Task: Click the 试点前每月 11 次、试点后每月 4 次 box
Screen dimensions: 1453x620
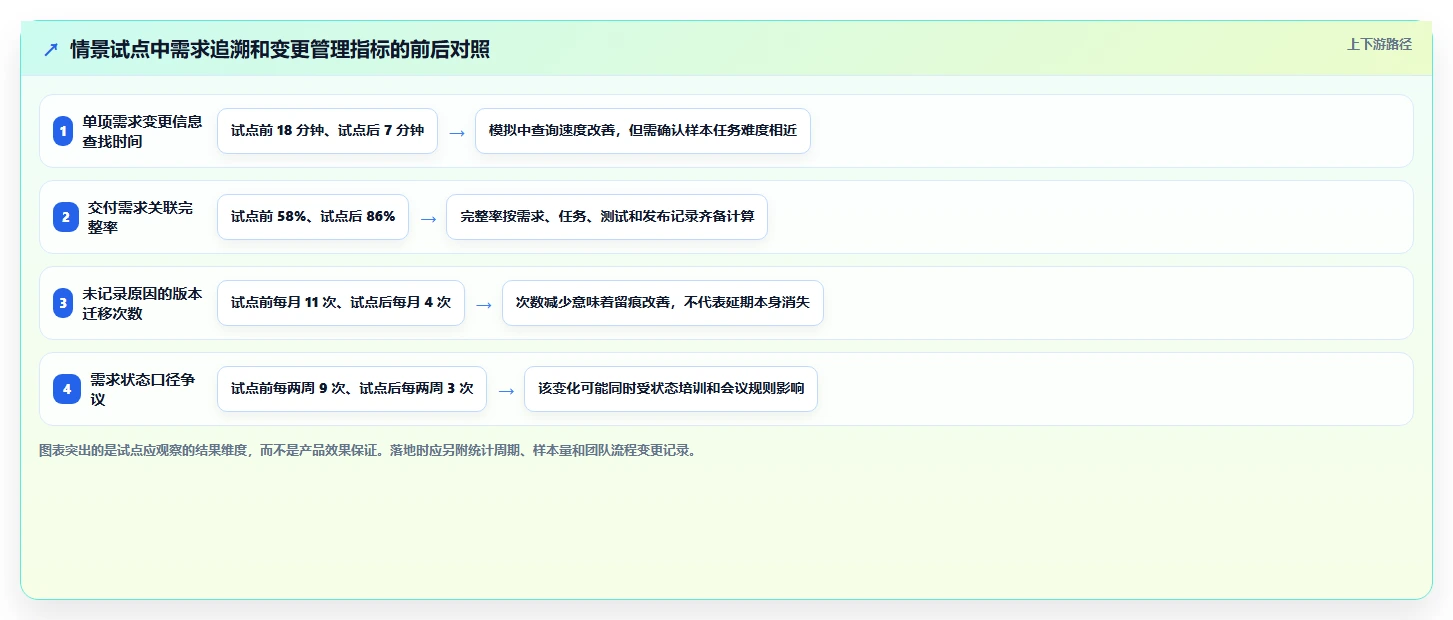Action: point(341,303)
